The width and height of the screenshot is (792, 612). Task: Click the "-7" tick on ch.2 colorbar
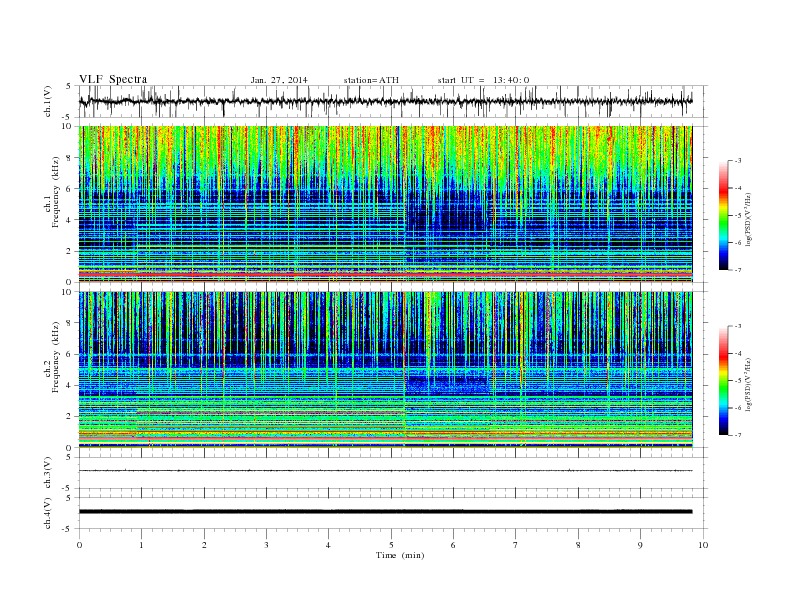point(738,435)
